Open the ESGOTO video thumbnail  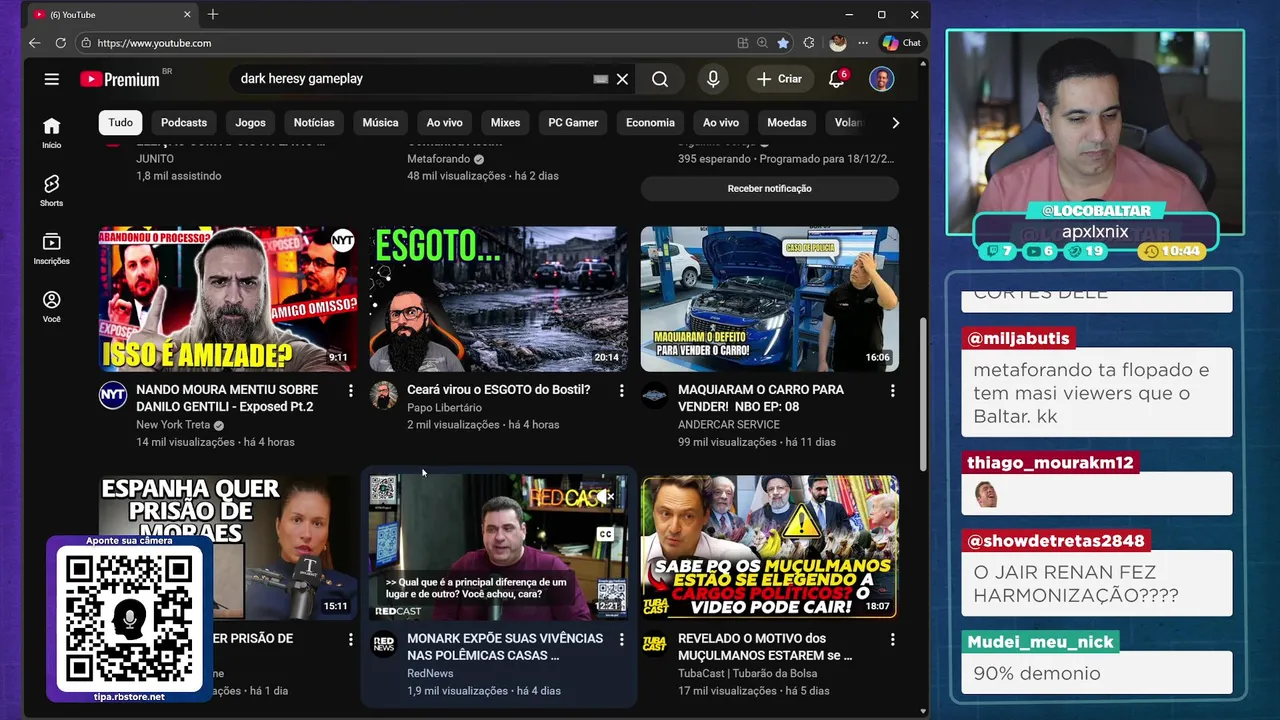pyautogui.click(x=499, y=299)
